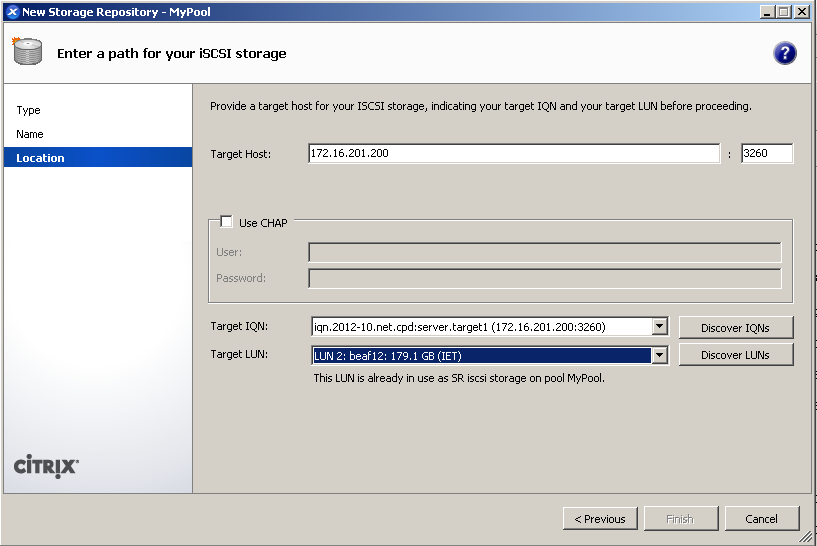Click the window resize grip corner

pos(806,537)
